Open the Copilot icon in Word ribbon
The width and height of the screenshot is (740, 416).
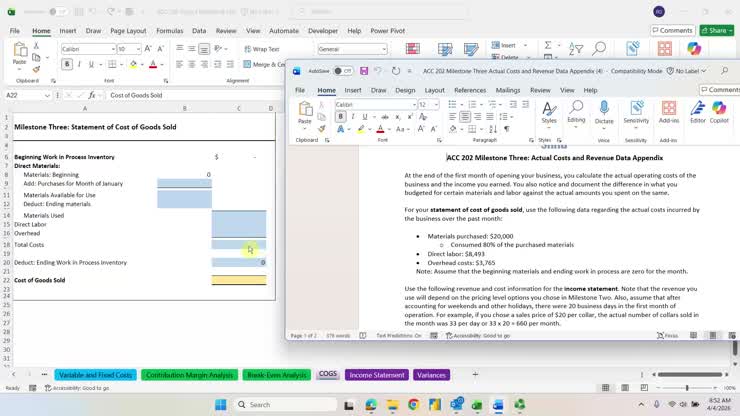719,109
